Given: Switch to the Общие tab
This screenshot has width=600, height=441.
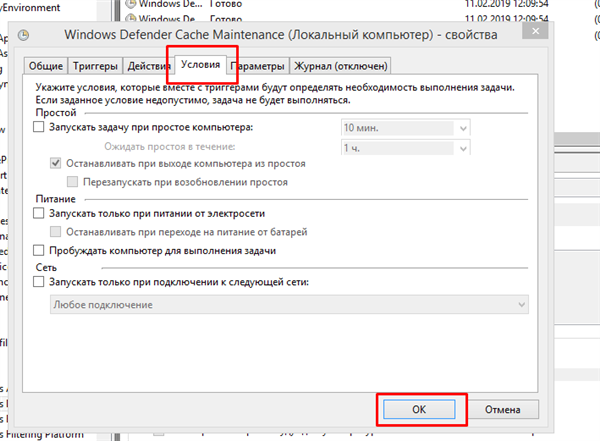Looking at the screenshot, I should (46, 66).
